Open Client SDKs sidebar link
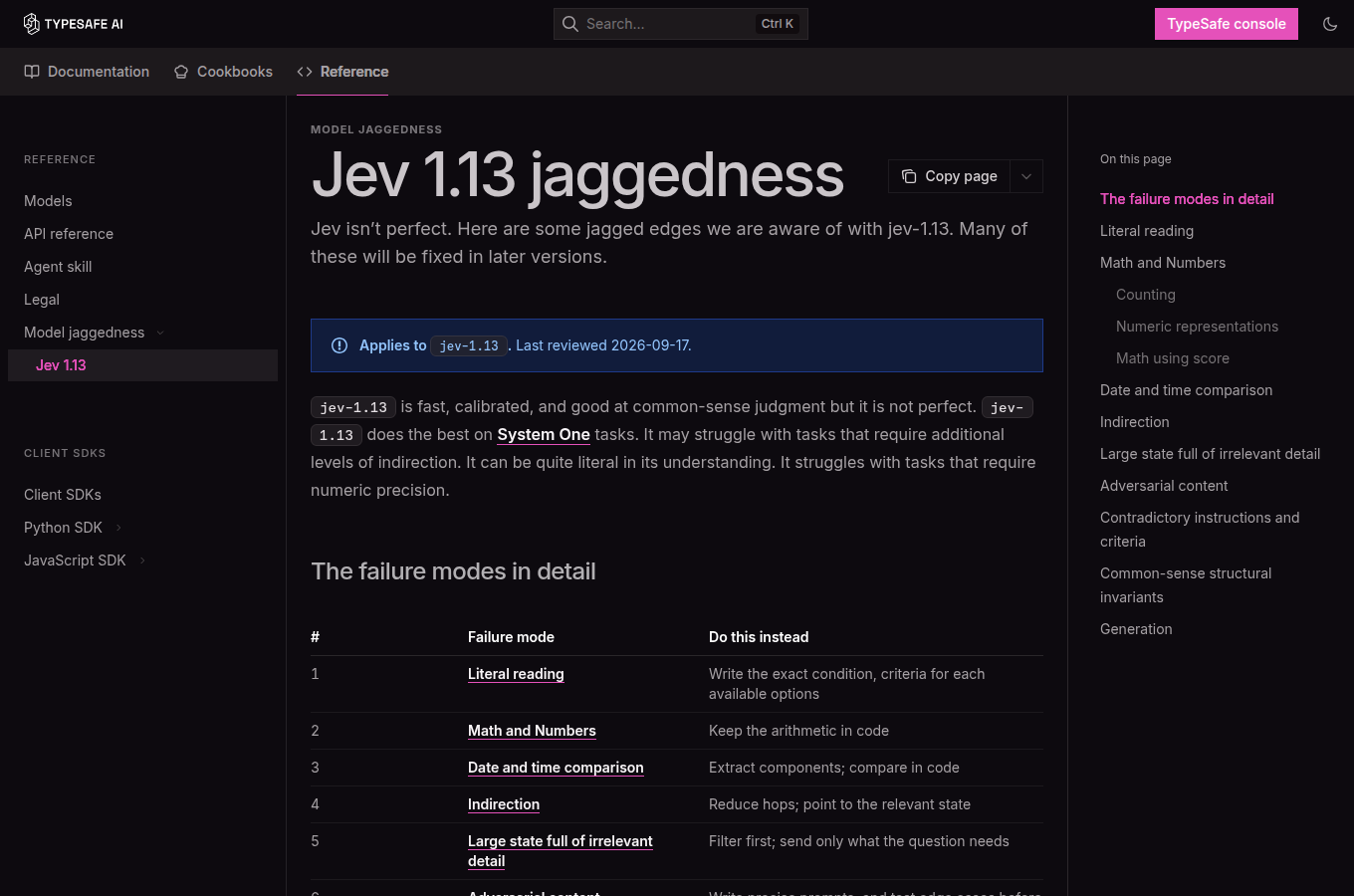The width and height of the screenshot is (1354, 896). (x=63, y=495)
